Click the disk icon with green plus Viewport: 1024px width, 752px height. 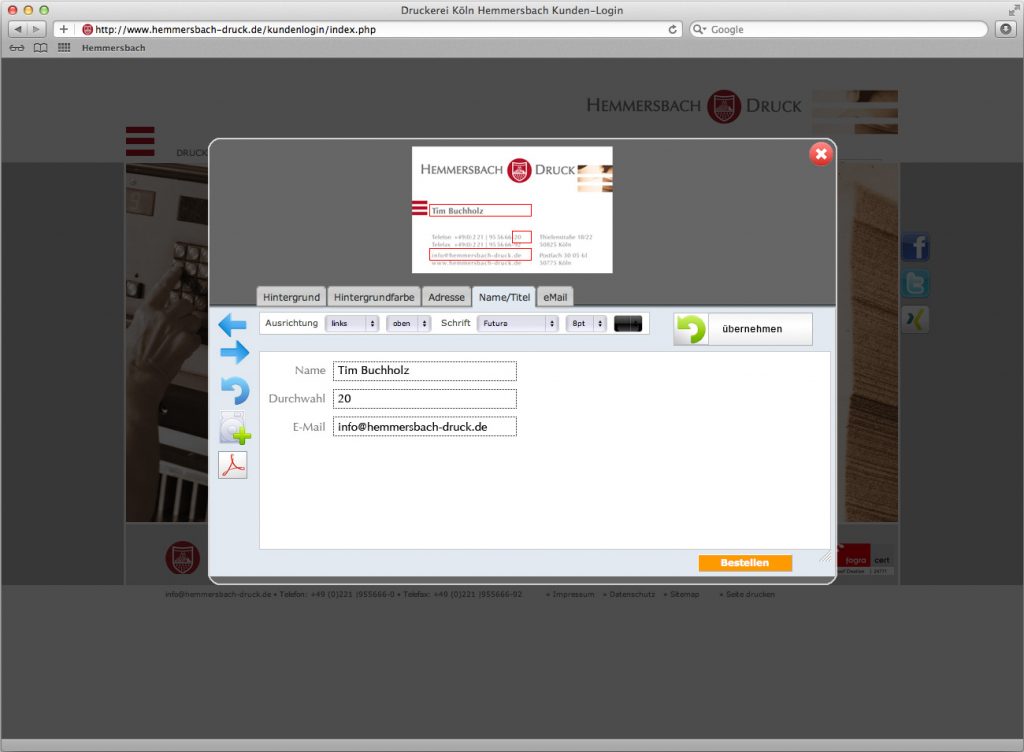pos(234,428)
